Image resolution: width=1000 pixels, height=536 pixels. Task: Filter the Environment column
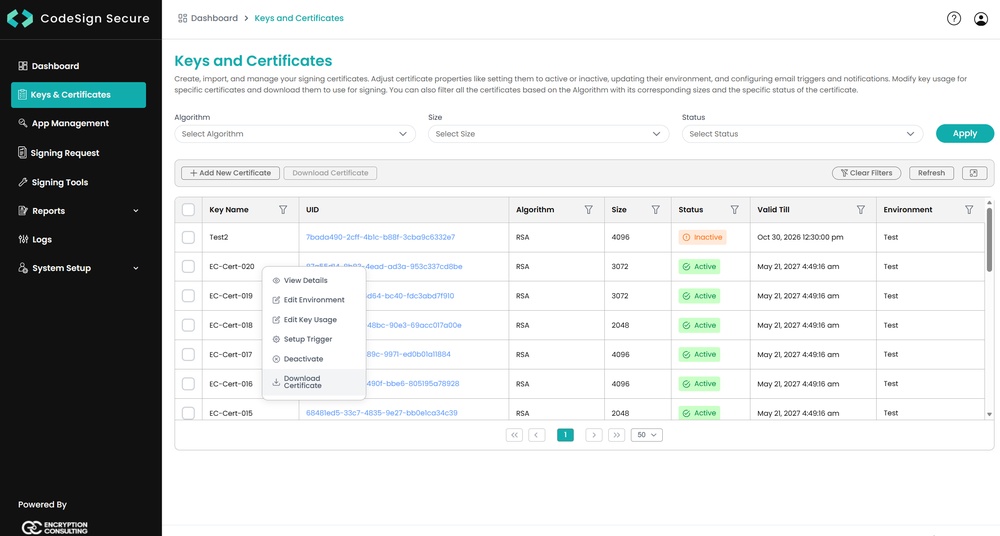coord(969,210)
